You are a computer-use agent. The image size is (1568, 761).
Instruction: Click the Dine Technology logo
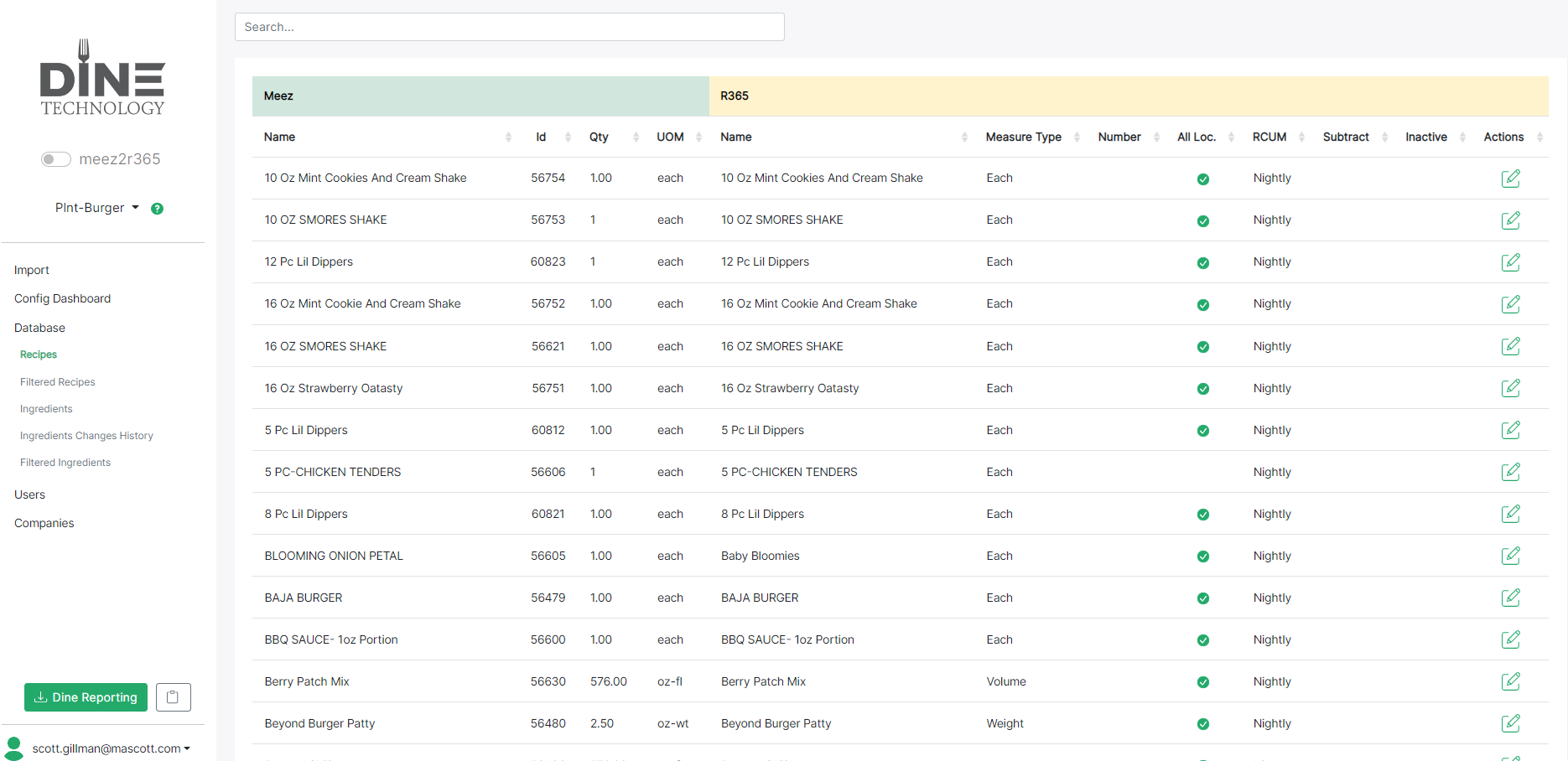(x=102, y=77)
